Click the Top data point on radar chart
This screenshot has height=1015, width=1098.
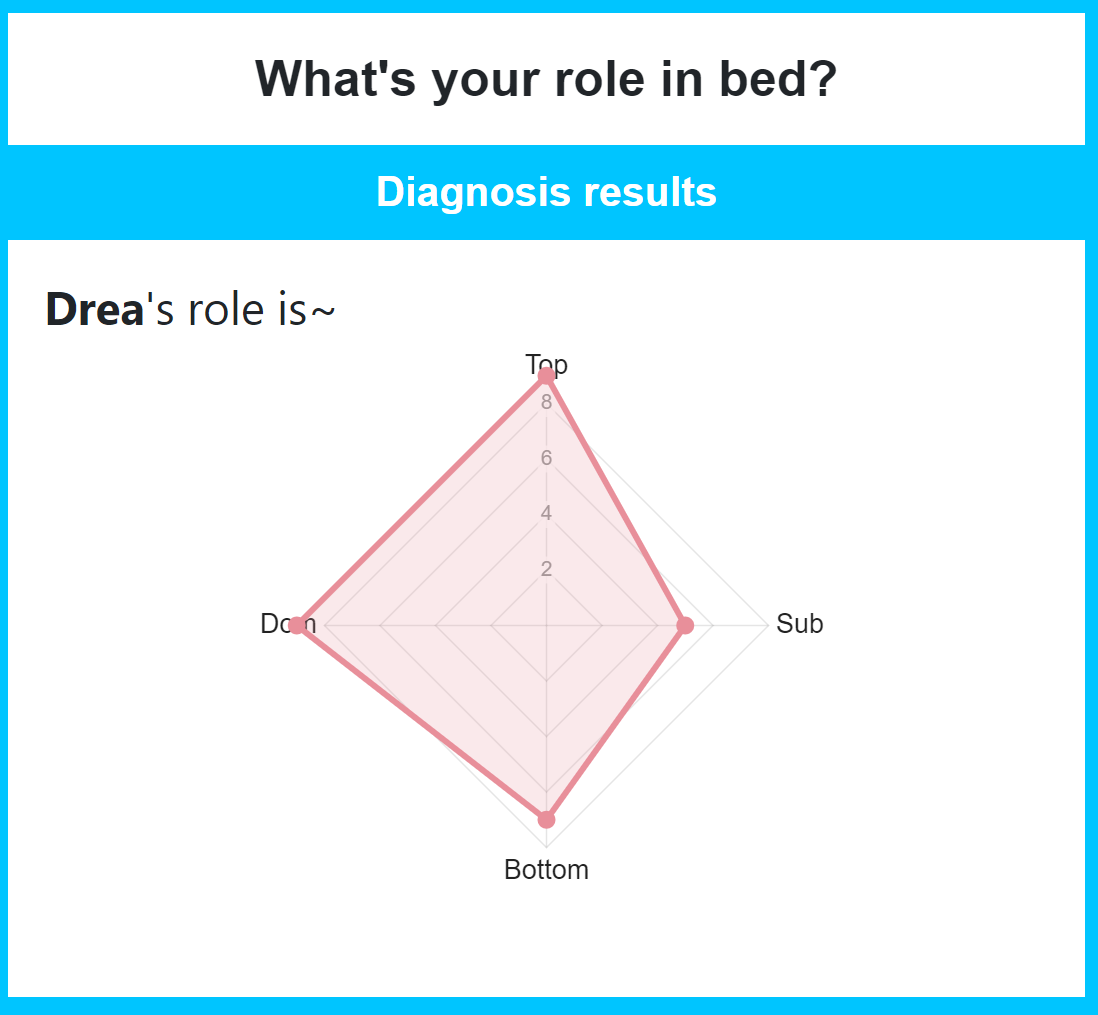pos(546,376)
